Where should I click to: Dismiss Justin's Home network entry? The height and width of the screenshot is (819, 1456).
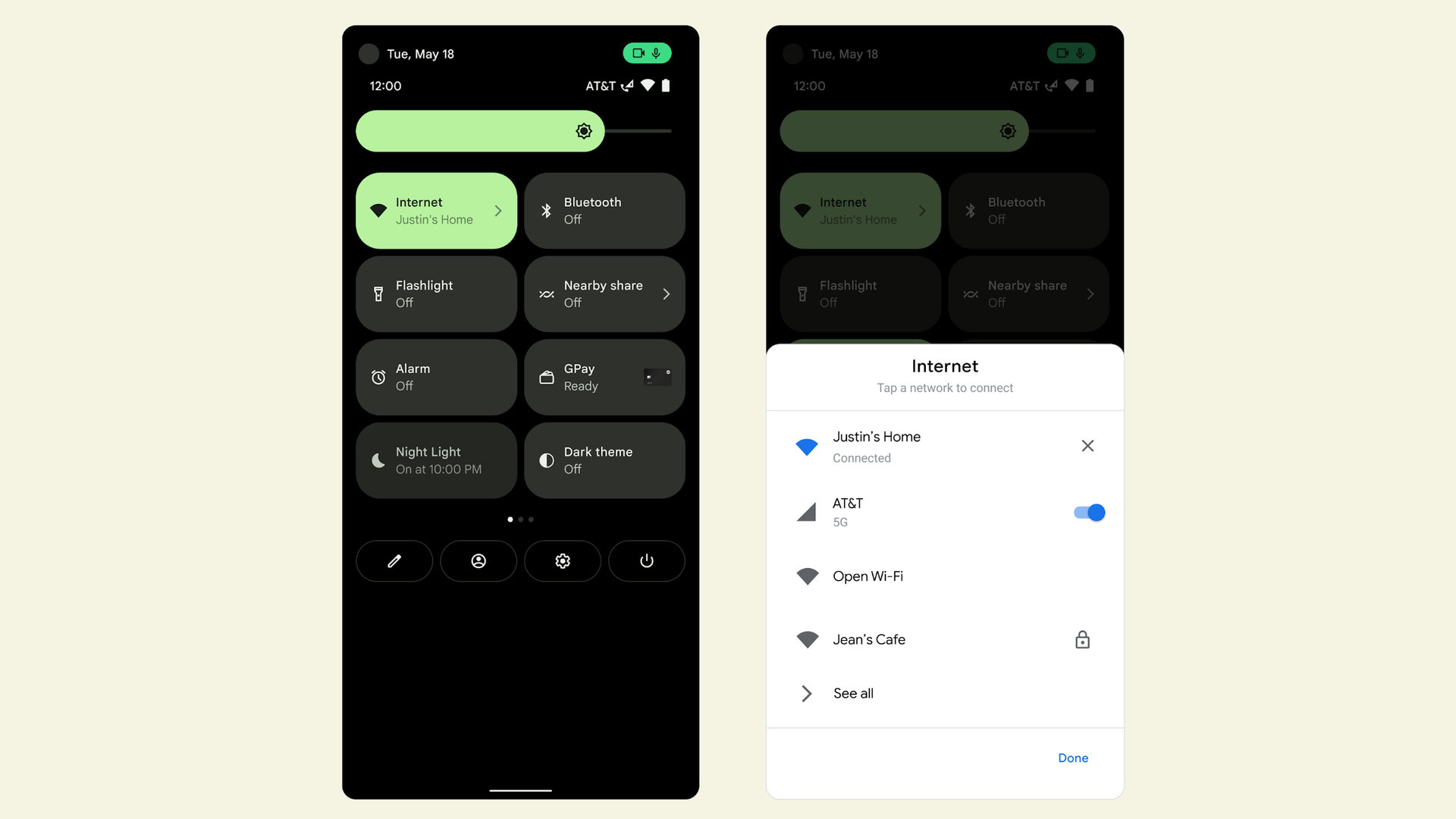tap(1087, 446)
